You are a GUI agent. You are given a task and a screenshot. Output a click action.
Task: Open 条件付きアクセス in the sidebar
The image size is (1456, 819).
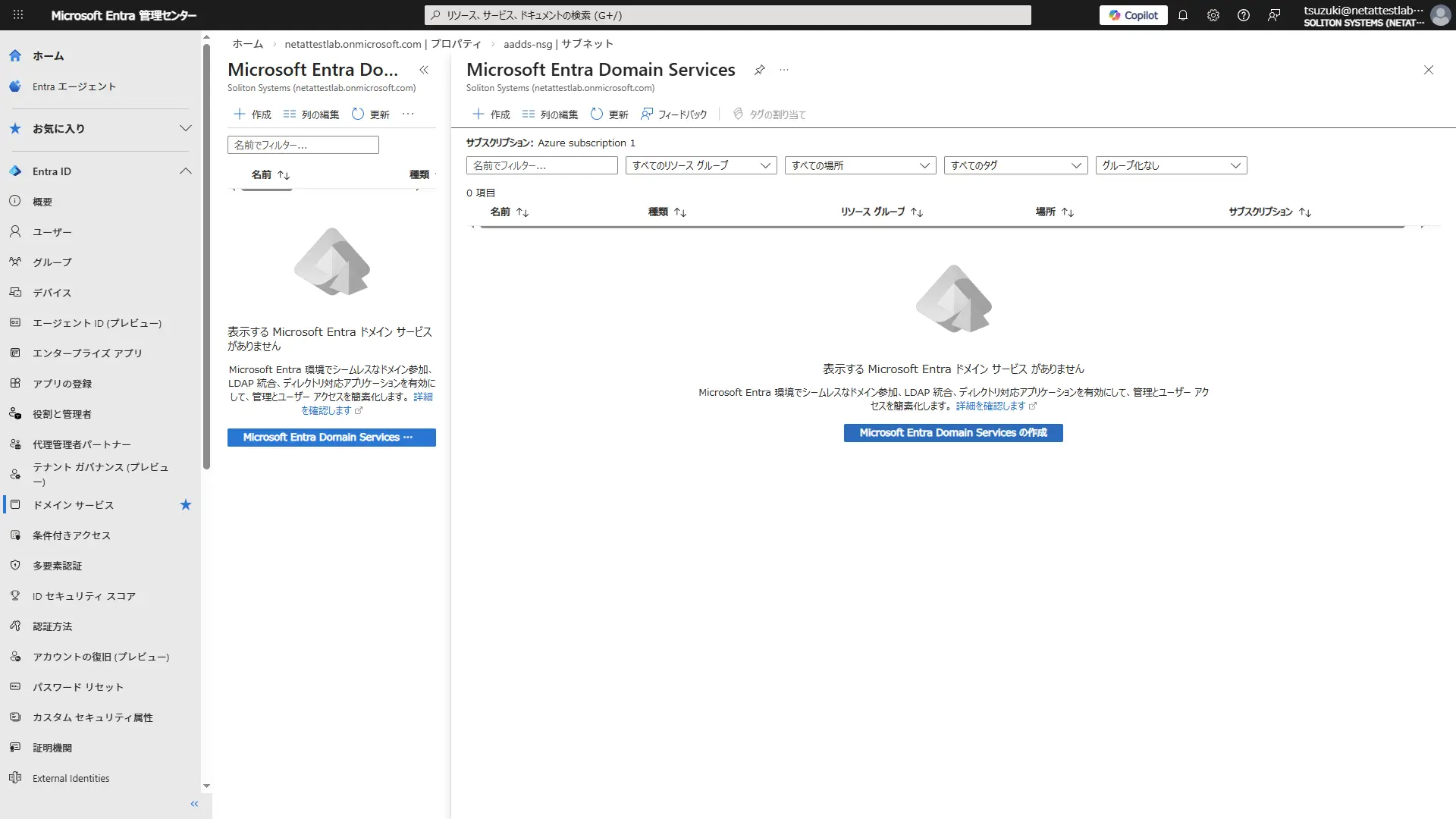[71, 535]
